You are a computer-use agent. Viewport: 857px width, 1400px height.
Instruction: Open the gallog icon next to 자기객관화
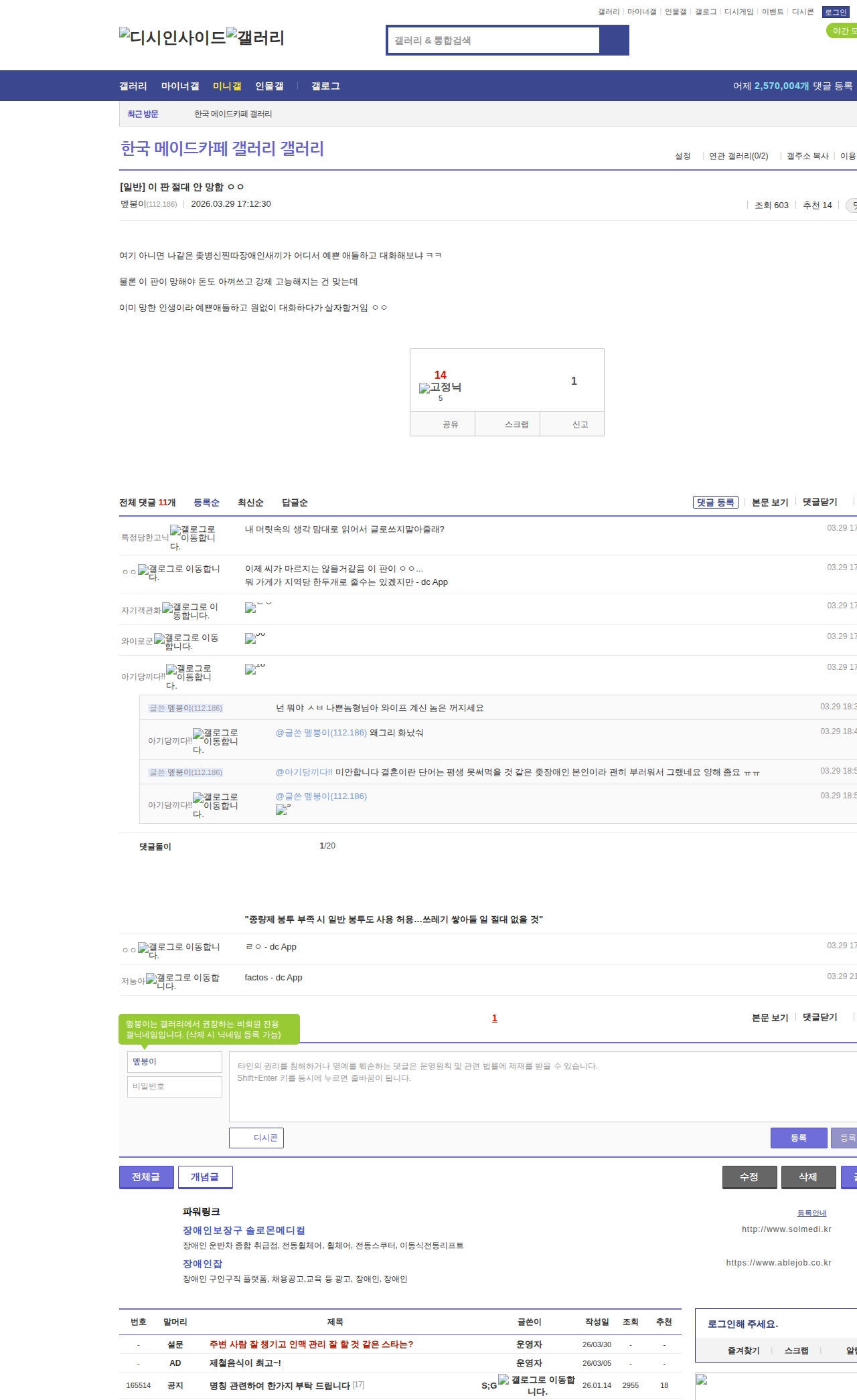pos(190,610)
